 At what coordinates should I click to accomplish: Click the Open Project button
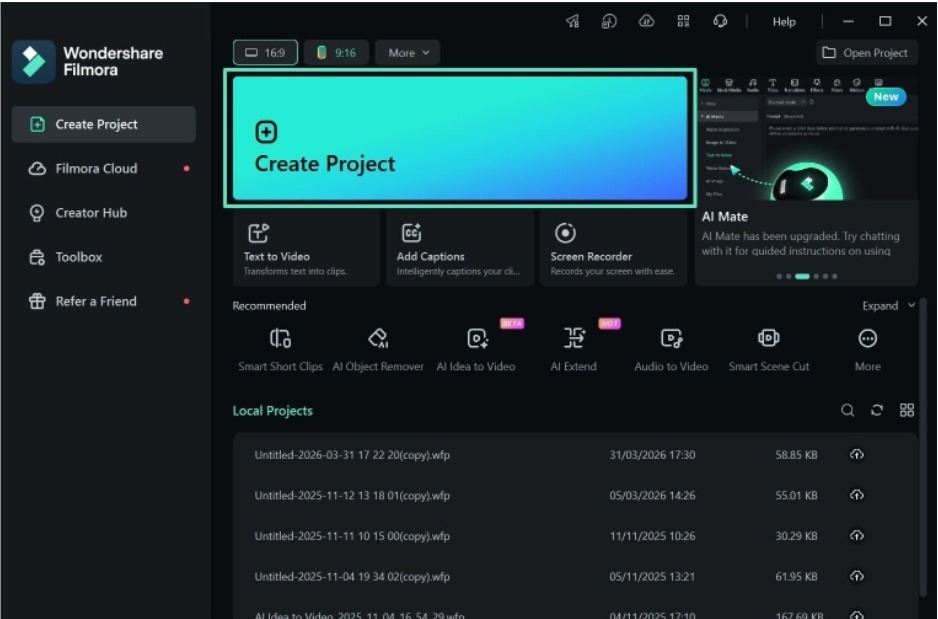tap(866, 53)
